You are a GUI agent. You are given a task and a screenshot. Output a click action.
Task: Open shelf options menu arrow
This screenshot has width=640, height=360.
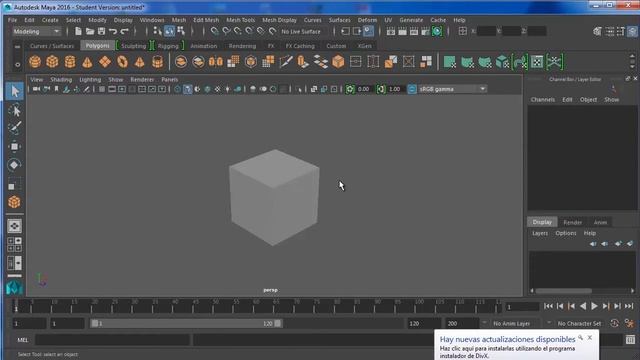[x=18, y=64]
